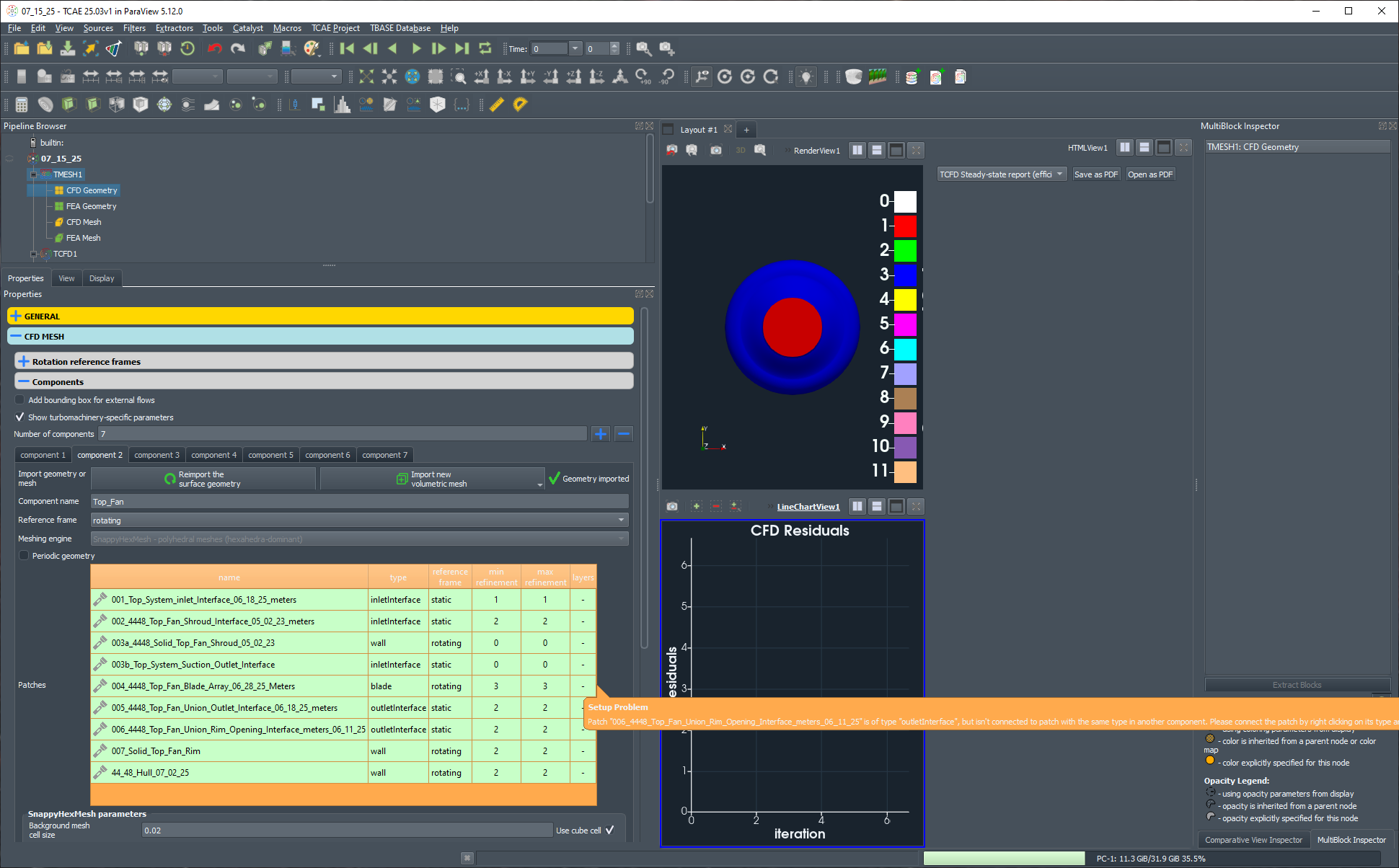
Task: Open the TCFD Steady-state report dropdown
Action: click(1001, 174)
